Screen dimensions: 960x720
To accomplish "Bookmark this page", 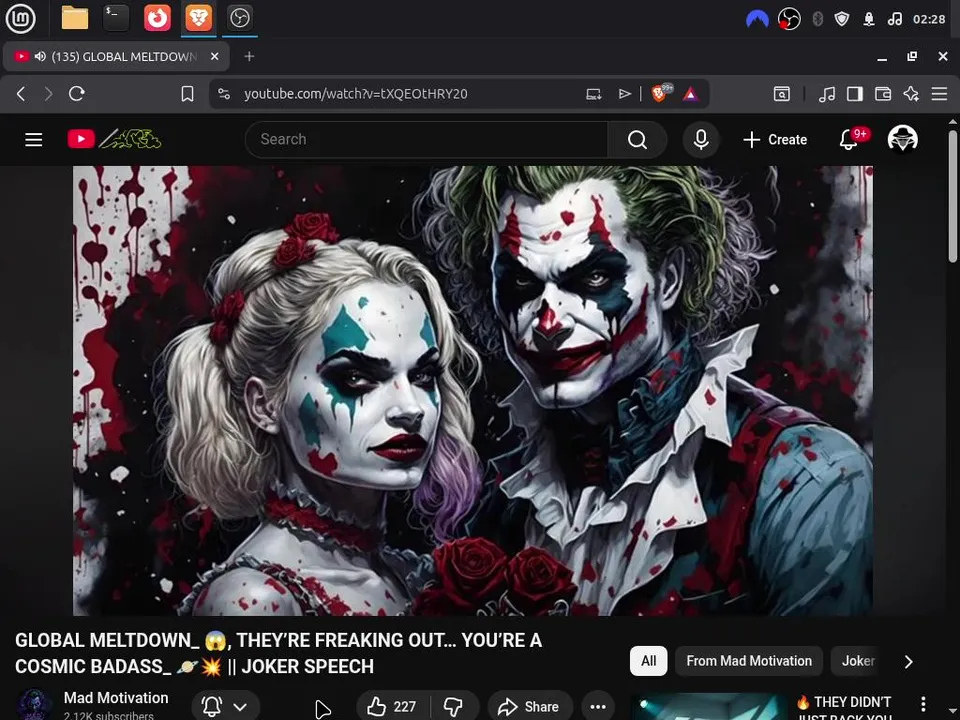I will pyautogui.click(x=187, y=94).
